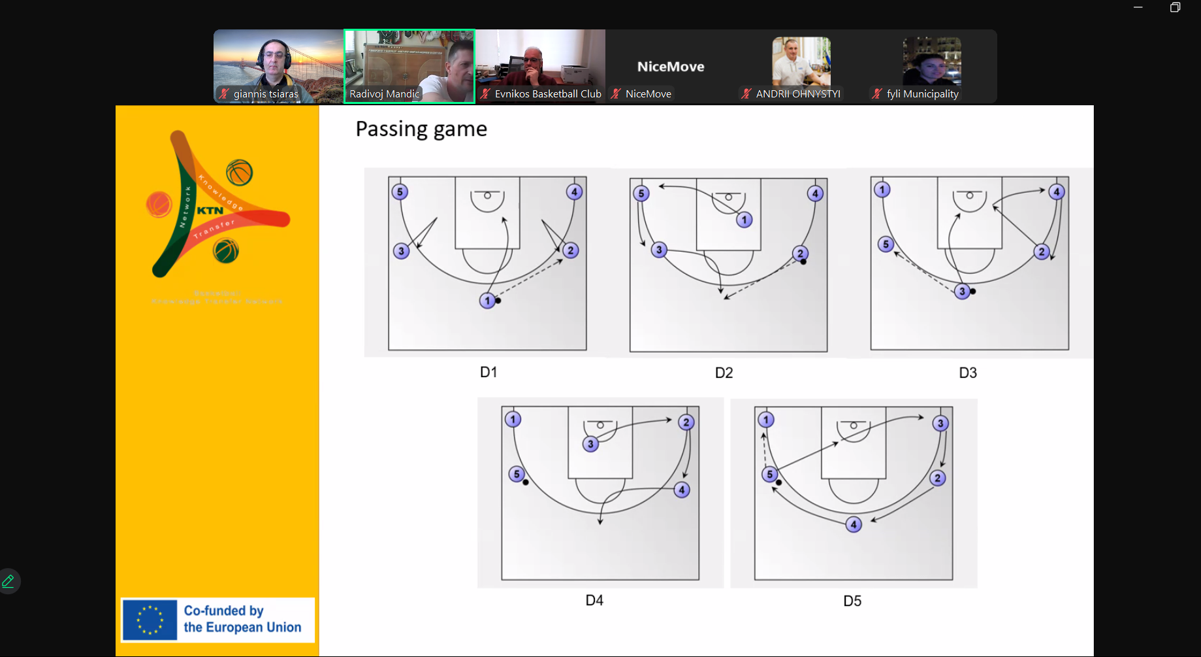Click the annotation pencil icon
The height and width of the screenshot is (657, 1201).
click(8, 581)
